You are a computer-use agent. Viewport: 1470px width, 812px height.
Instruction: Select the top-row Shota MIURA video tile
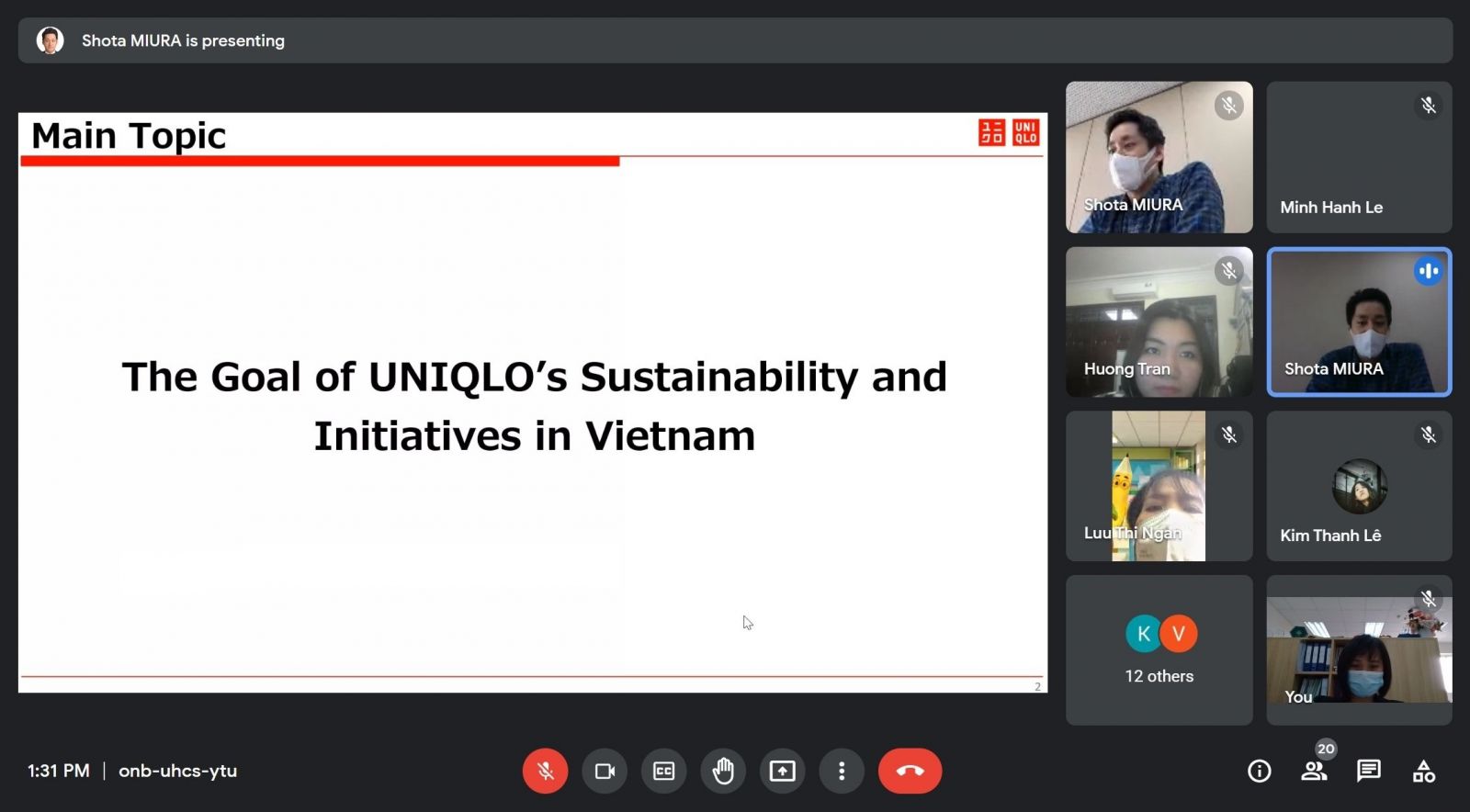pos(1159,157)
